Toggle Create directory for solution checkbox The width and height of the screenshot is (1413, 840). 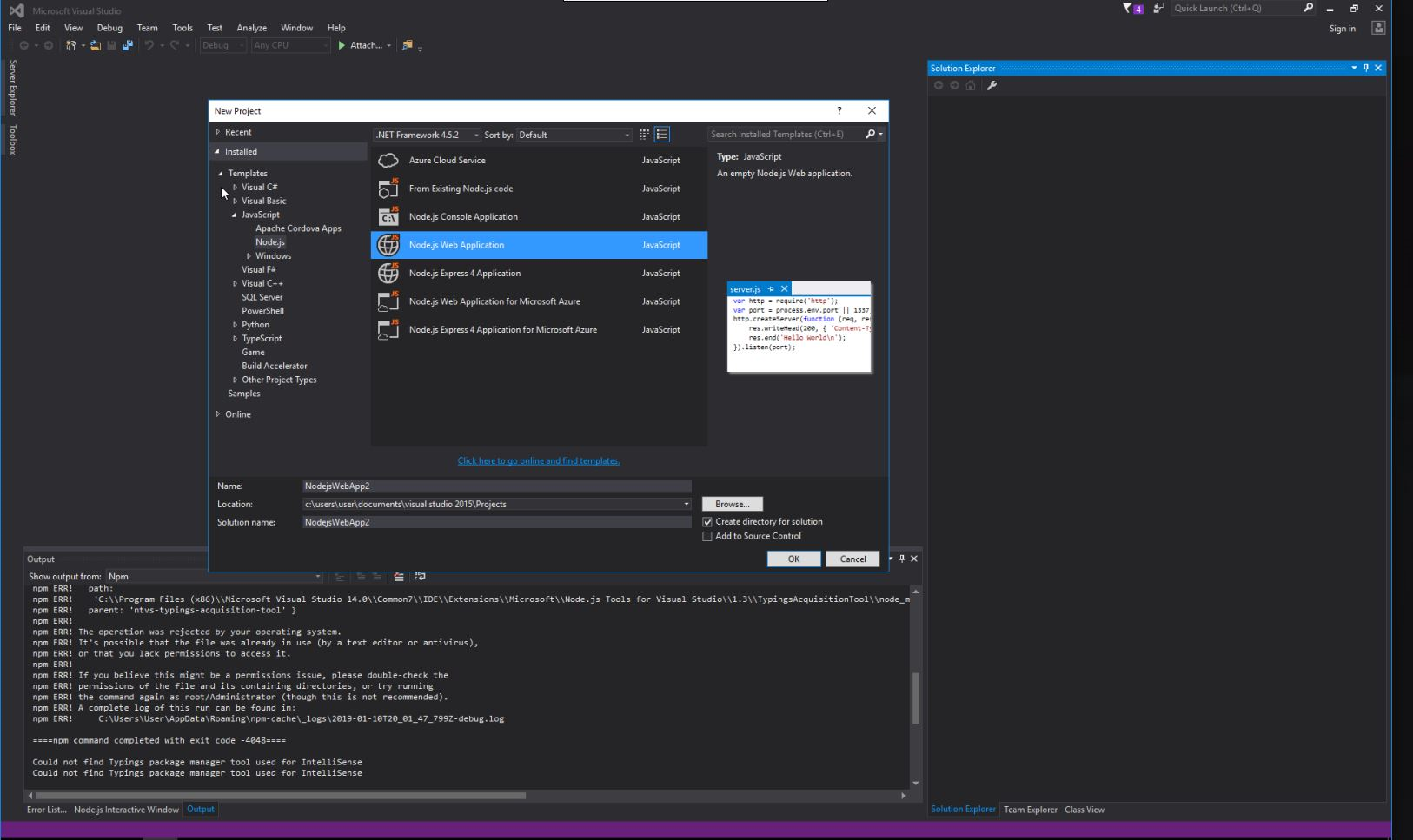707,522
